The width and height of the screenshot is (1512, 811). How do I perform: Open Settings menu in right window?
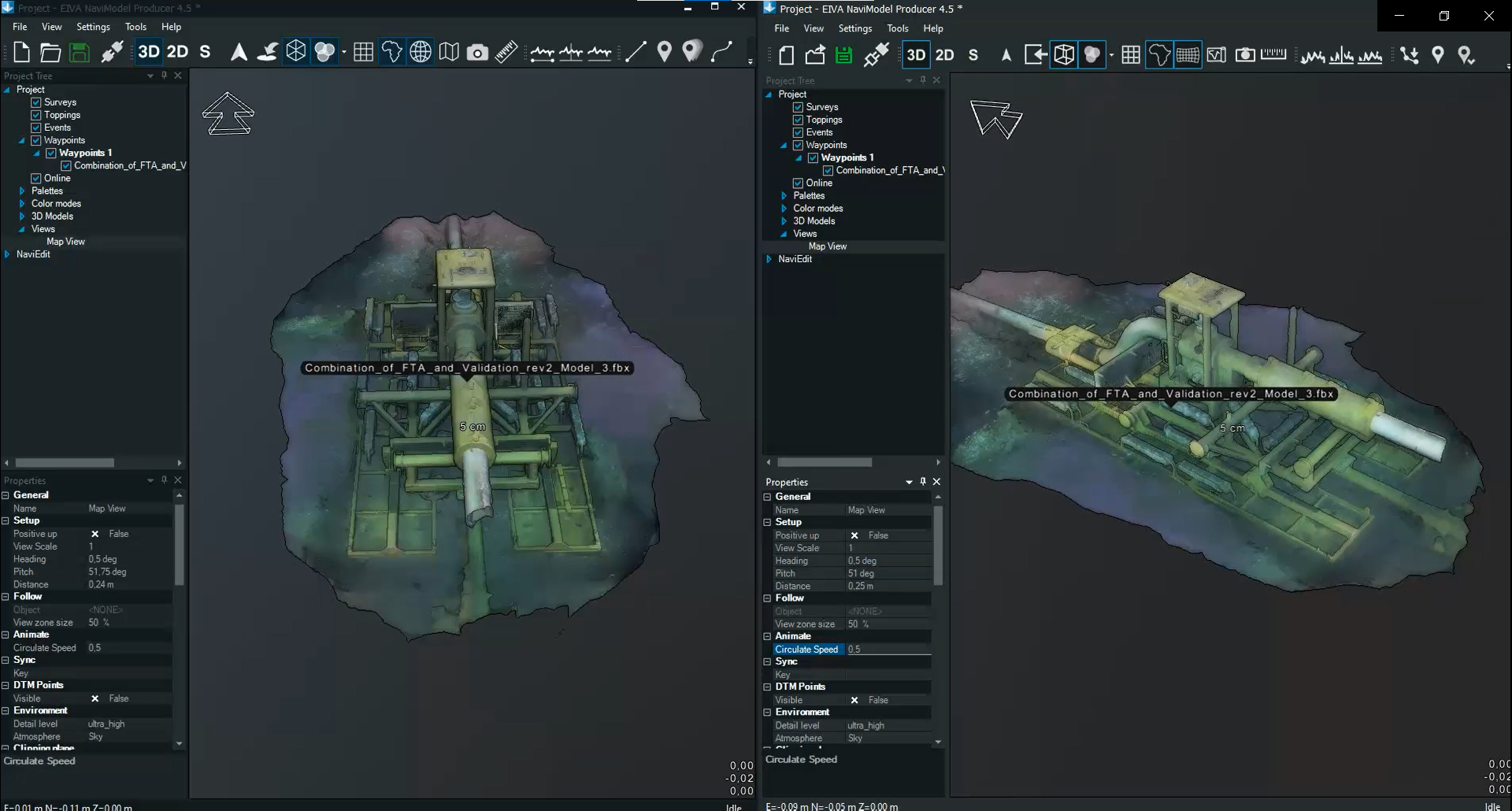point(854,28)
